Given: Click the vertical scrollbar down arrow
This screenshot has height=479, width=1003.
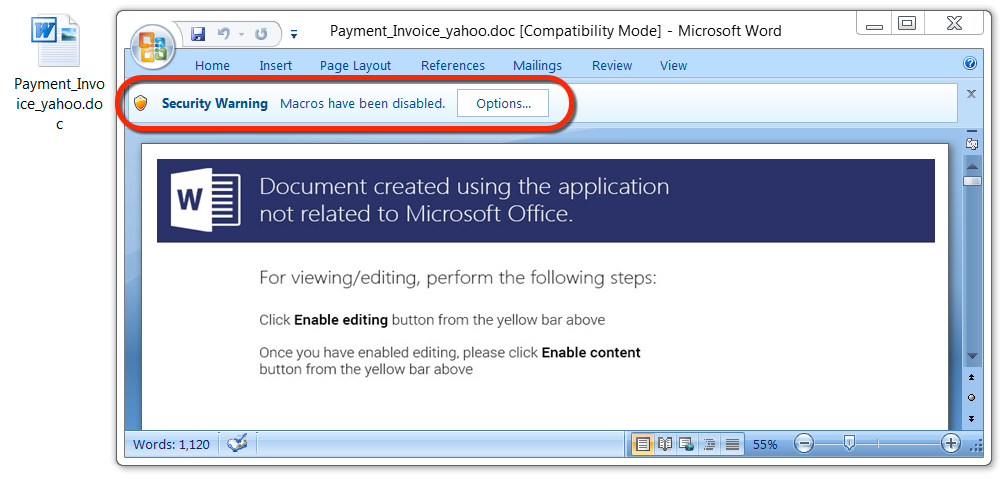Looking at the screenshot, I should pos(972,356).
